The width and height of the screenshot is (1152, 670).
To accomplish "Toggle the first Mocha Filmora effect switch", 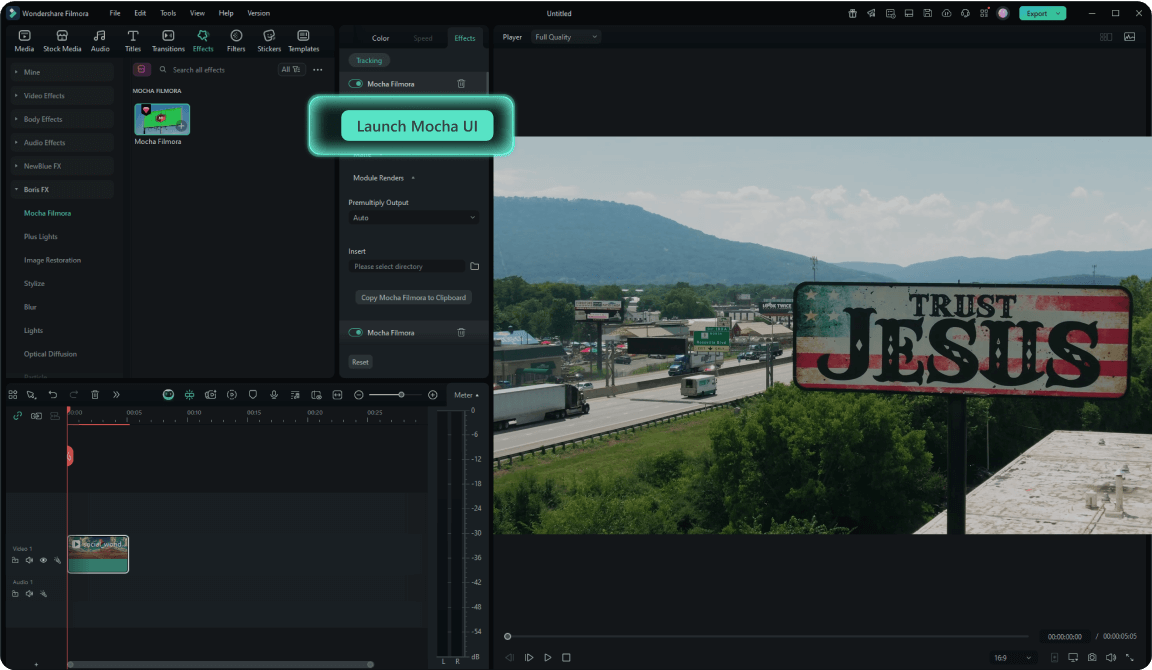I will point(356,84).
